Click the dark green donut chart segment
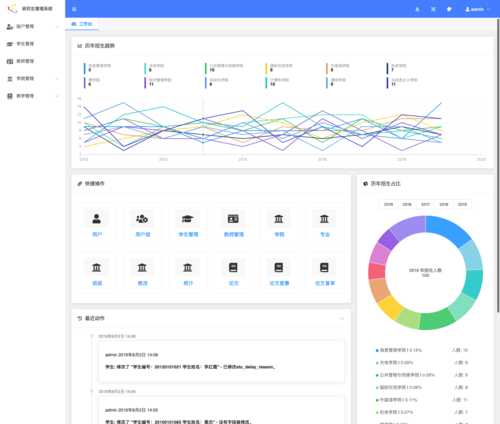The image size is (500, 424). click(437, 319)
